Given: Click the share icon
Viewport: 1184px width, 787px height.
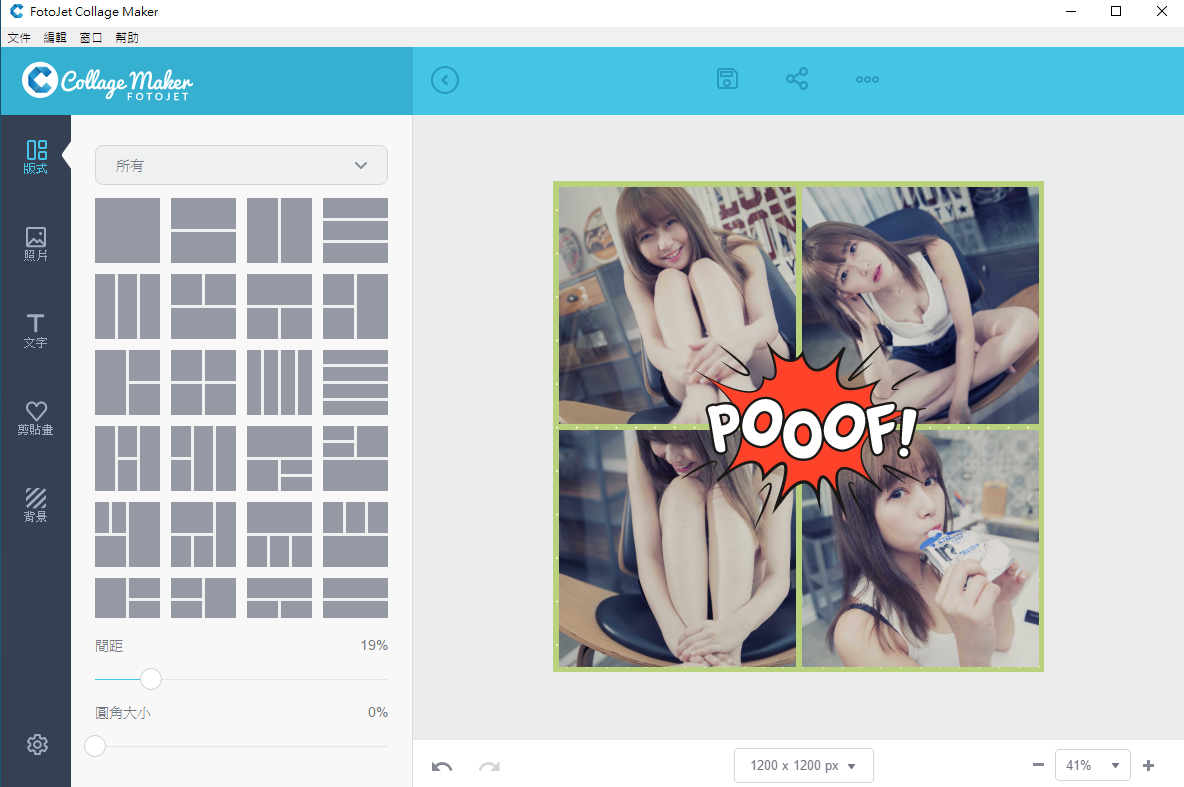Looking at the screenshot, I should tap(797, 80).
